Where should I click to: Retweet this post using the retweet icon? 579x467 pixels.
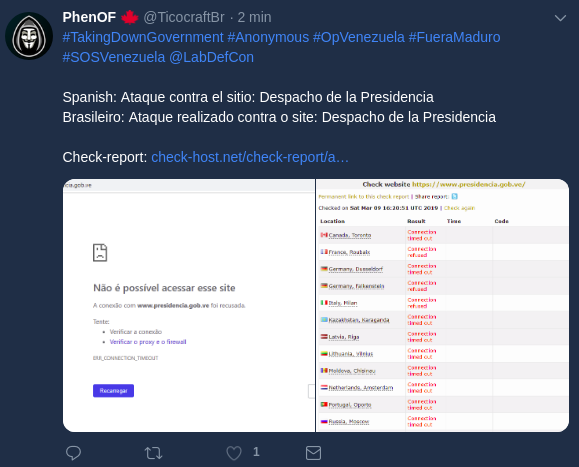coord(153,453)
